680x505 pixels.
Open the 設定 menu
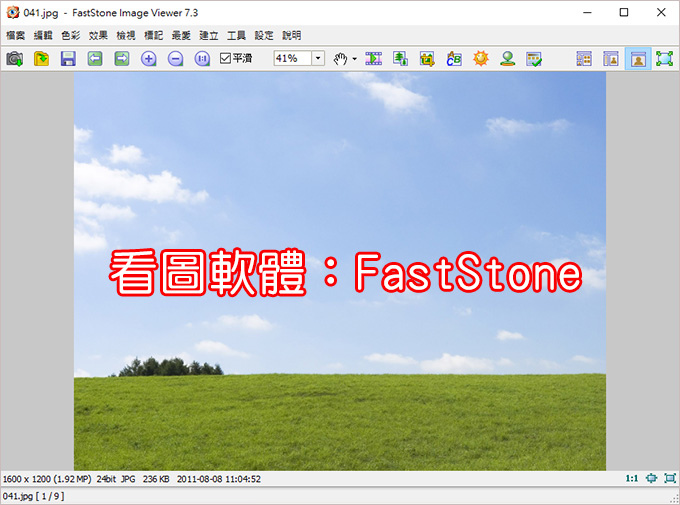(264, 35)
